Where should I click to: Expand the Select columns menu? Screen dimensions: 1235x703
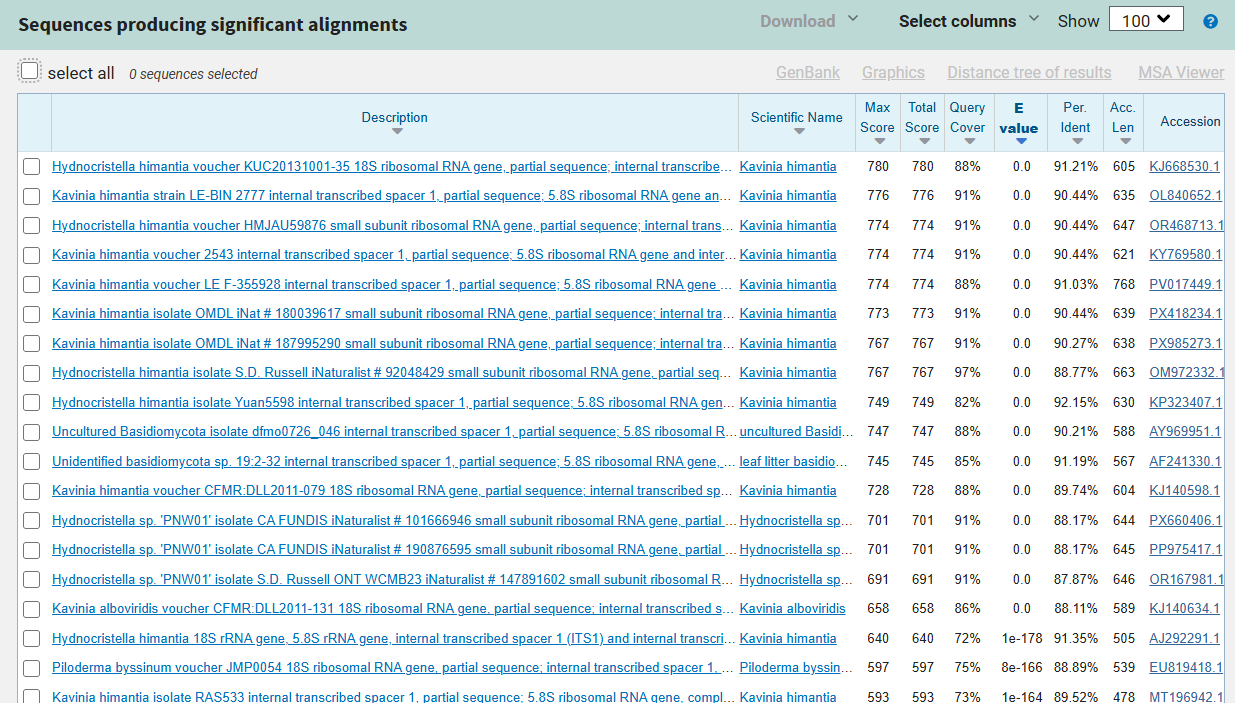(x=969, y=21)
